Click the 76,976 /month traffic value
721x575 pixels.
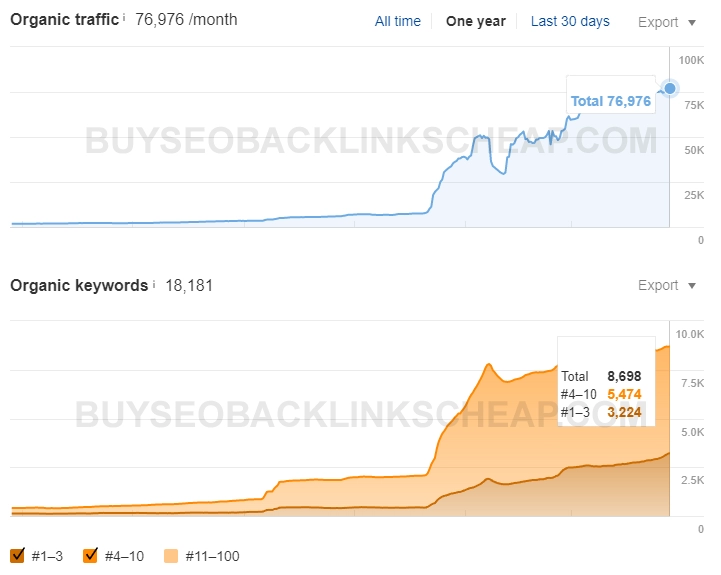186,20
